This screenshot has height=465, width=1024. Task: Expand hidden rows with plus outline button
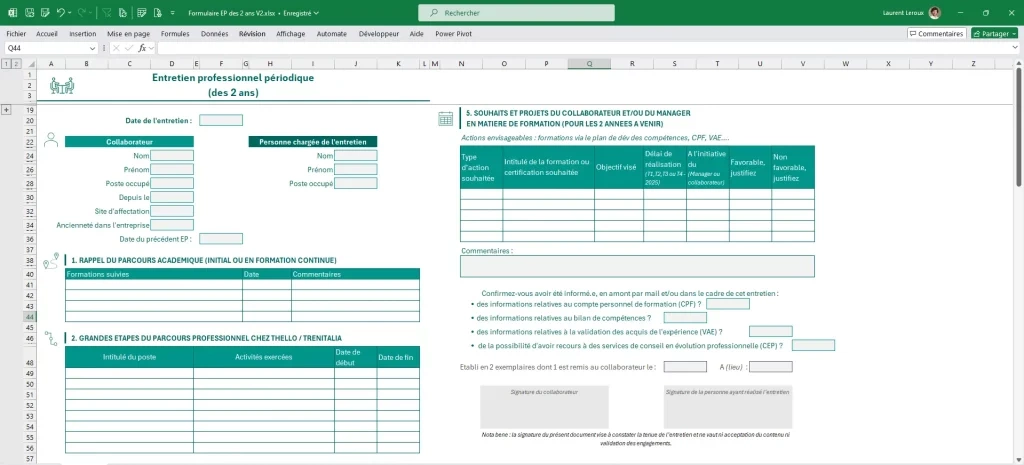pos(7,110)
